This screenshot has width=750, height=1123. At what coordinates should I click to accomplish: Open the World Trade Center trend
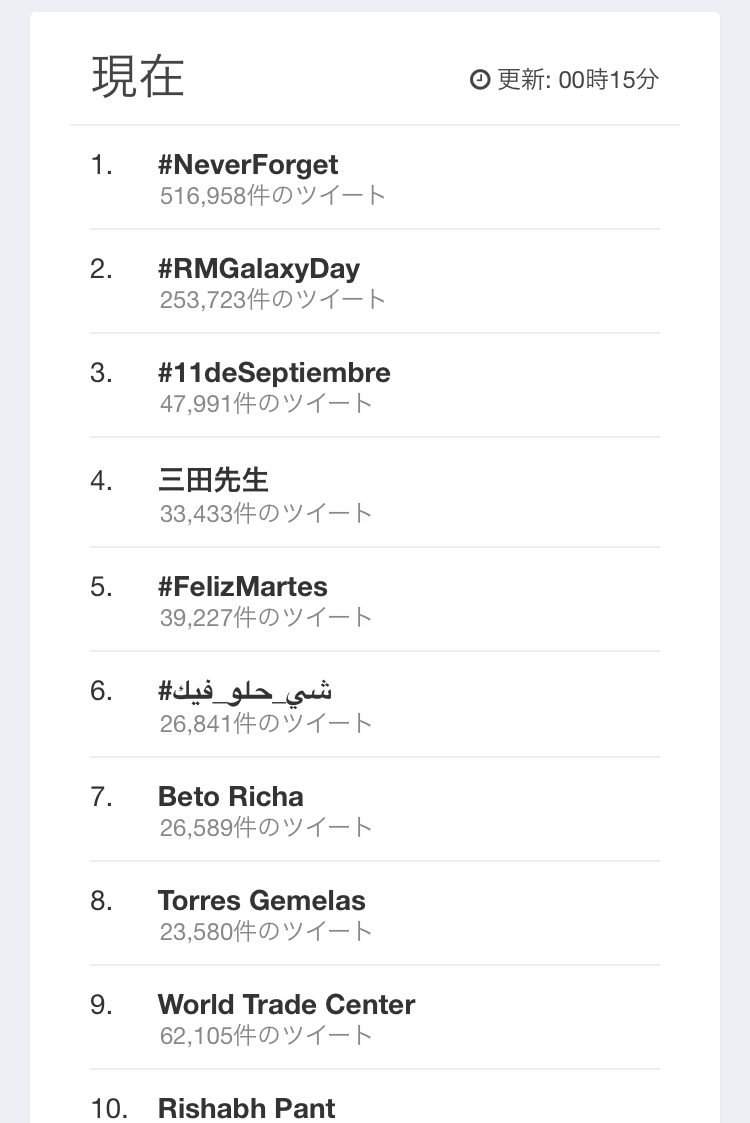click(x=286, y=1005)
